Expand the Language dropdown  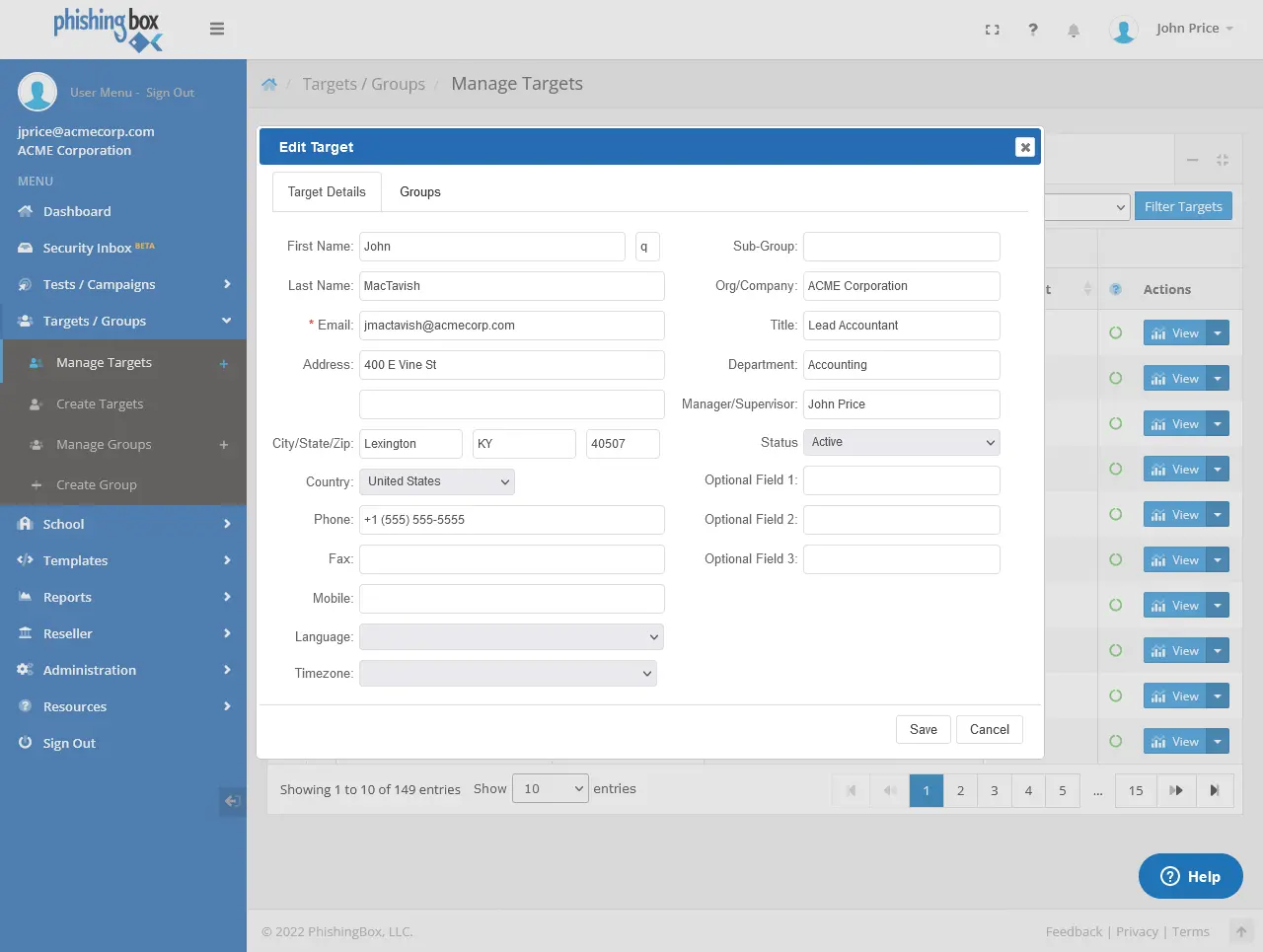pyautogui.click(x=511, y=637)
